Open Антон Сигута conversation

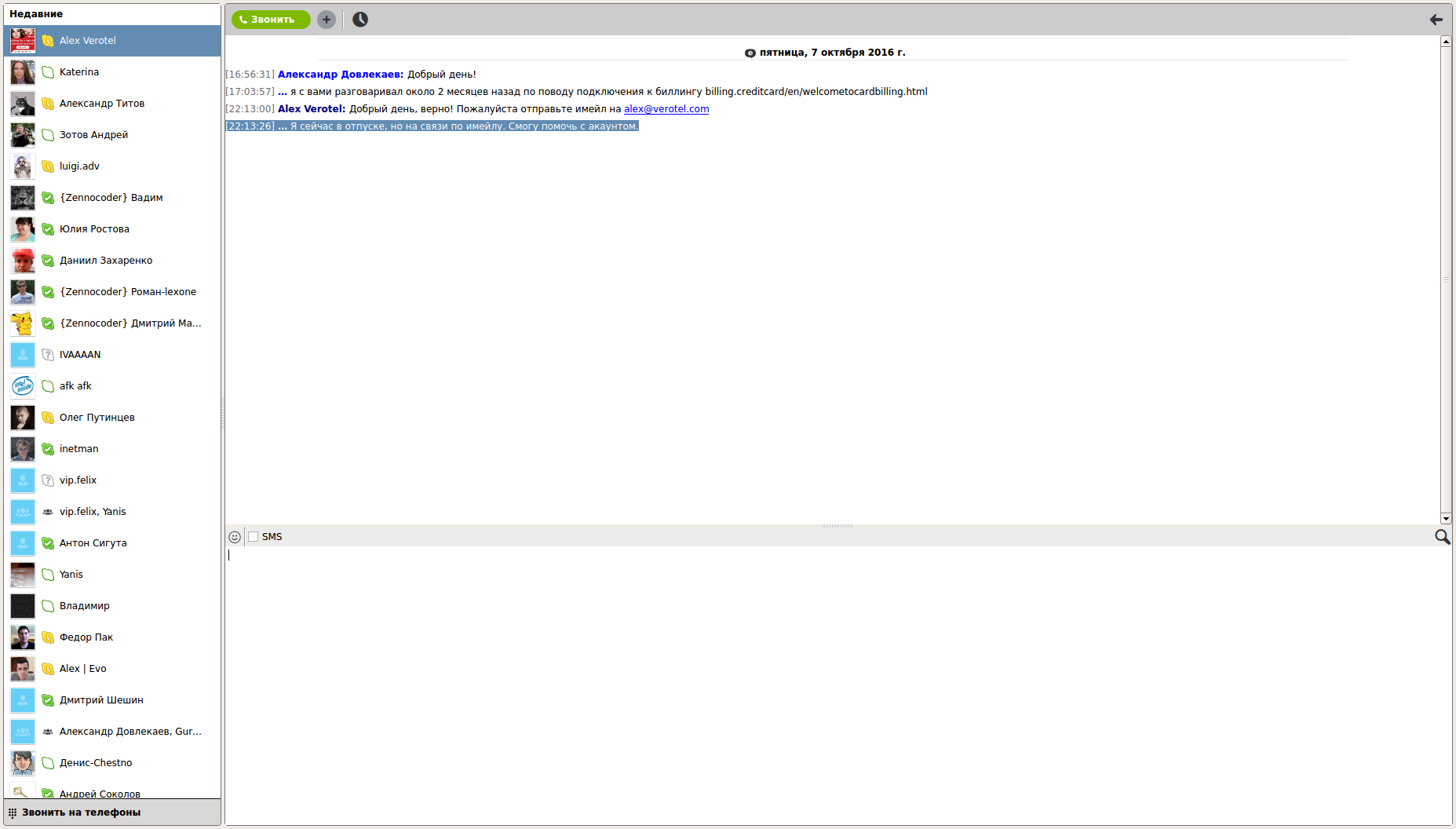tap(112, 543)
